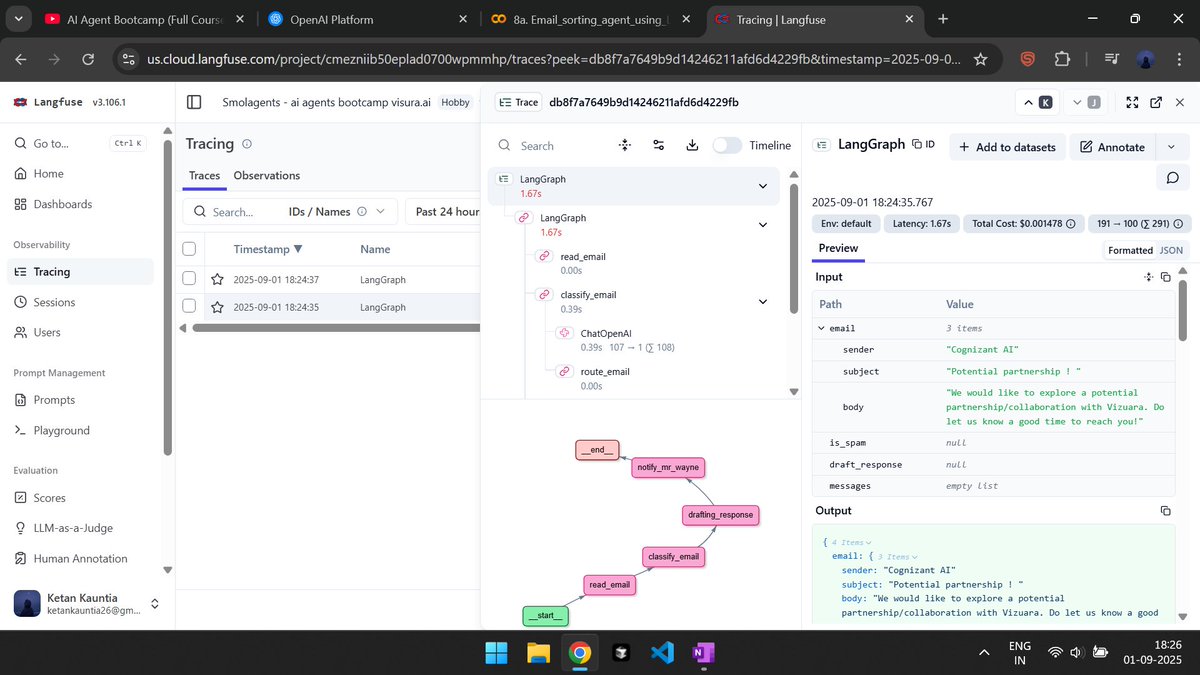1200x675 pixels.
Task: Toggle the Timeline switch
Action: (727, 145)
